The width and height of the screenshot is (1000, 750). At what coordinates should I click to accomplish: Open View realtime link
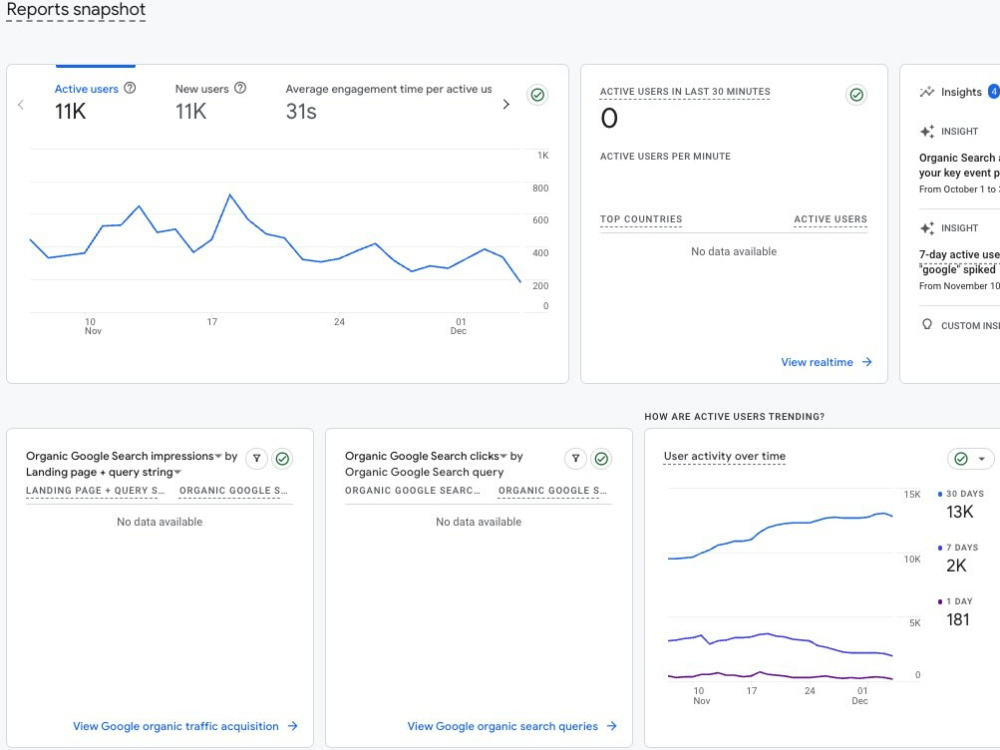pos(826,362)
